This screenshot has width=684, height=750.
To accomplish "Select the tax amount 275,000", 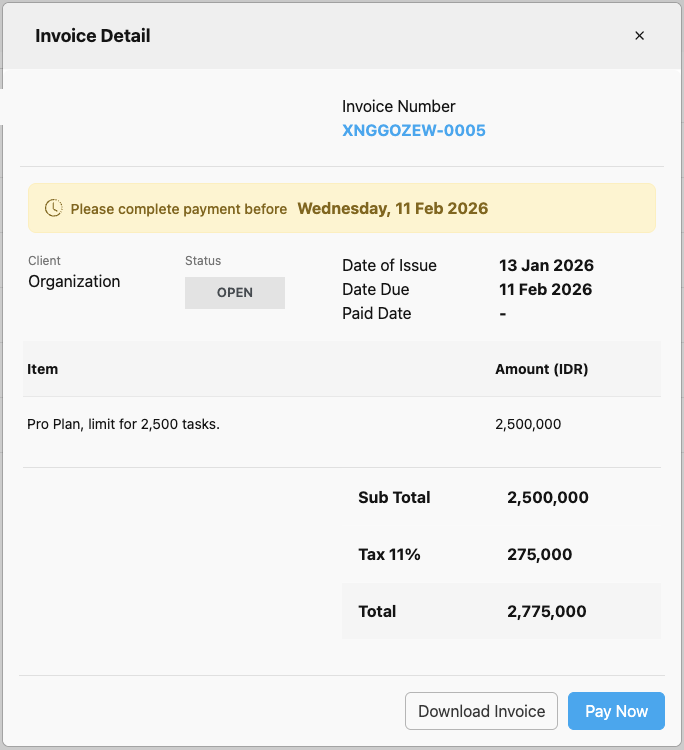I will [540, 554].
